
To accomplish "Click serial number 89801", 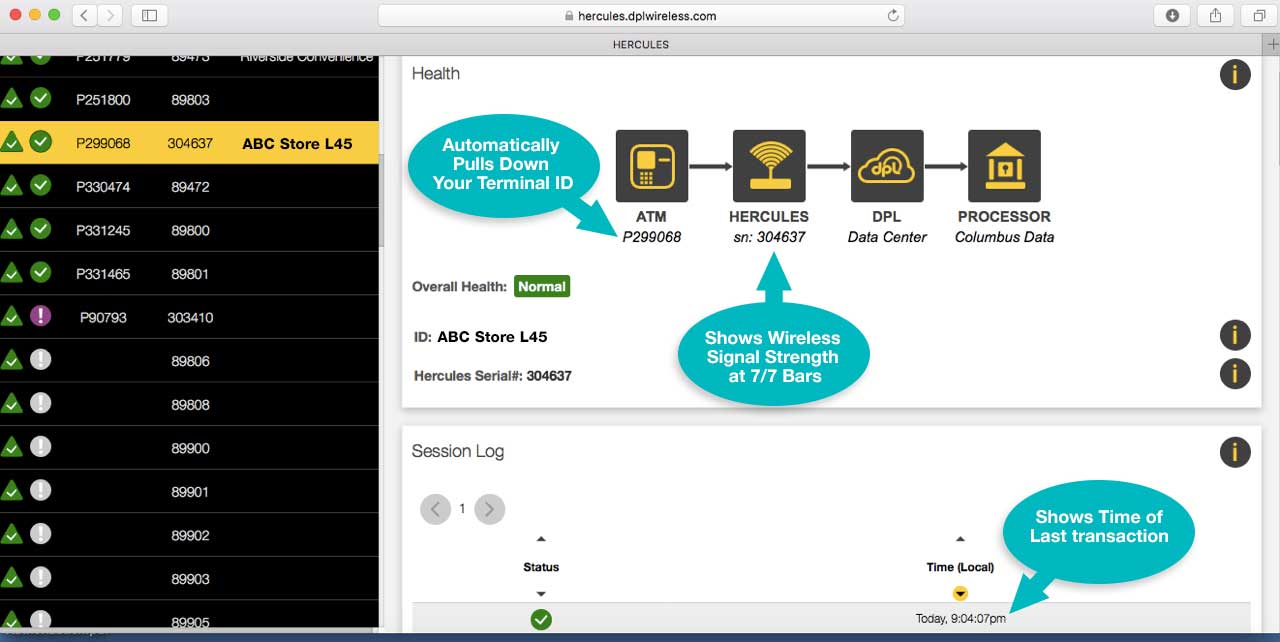I will pos(190,274).
